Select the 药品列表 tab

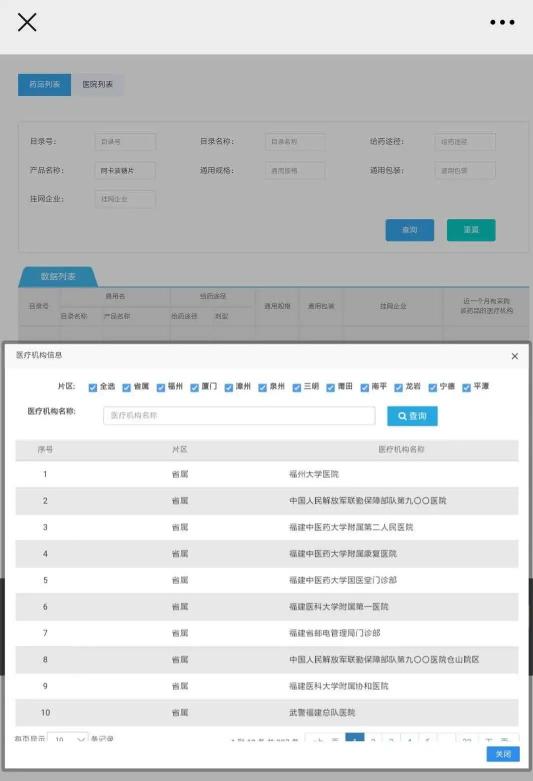point(44,85)
